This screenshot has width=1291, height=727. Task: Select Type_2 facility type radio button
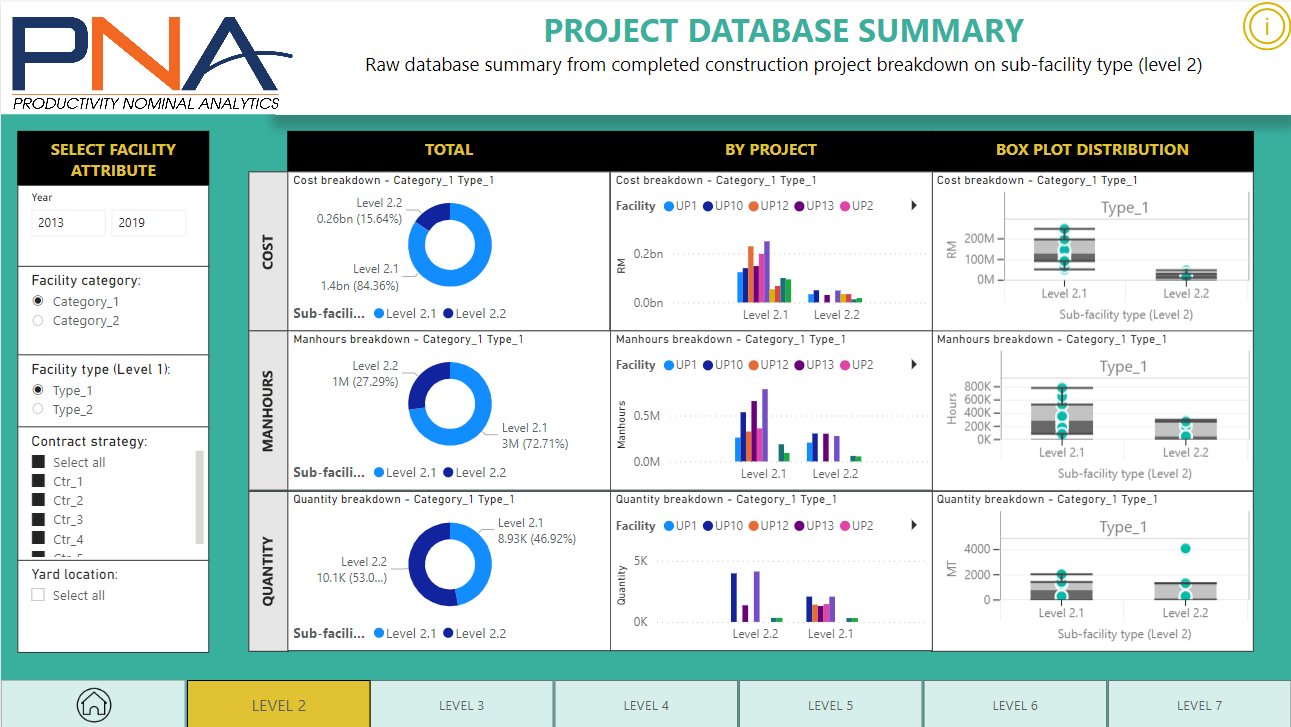pos(38,410)
